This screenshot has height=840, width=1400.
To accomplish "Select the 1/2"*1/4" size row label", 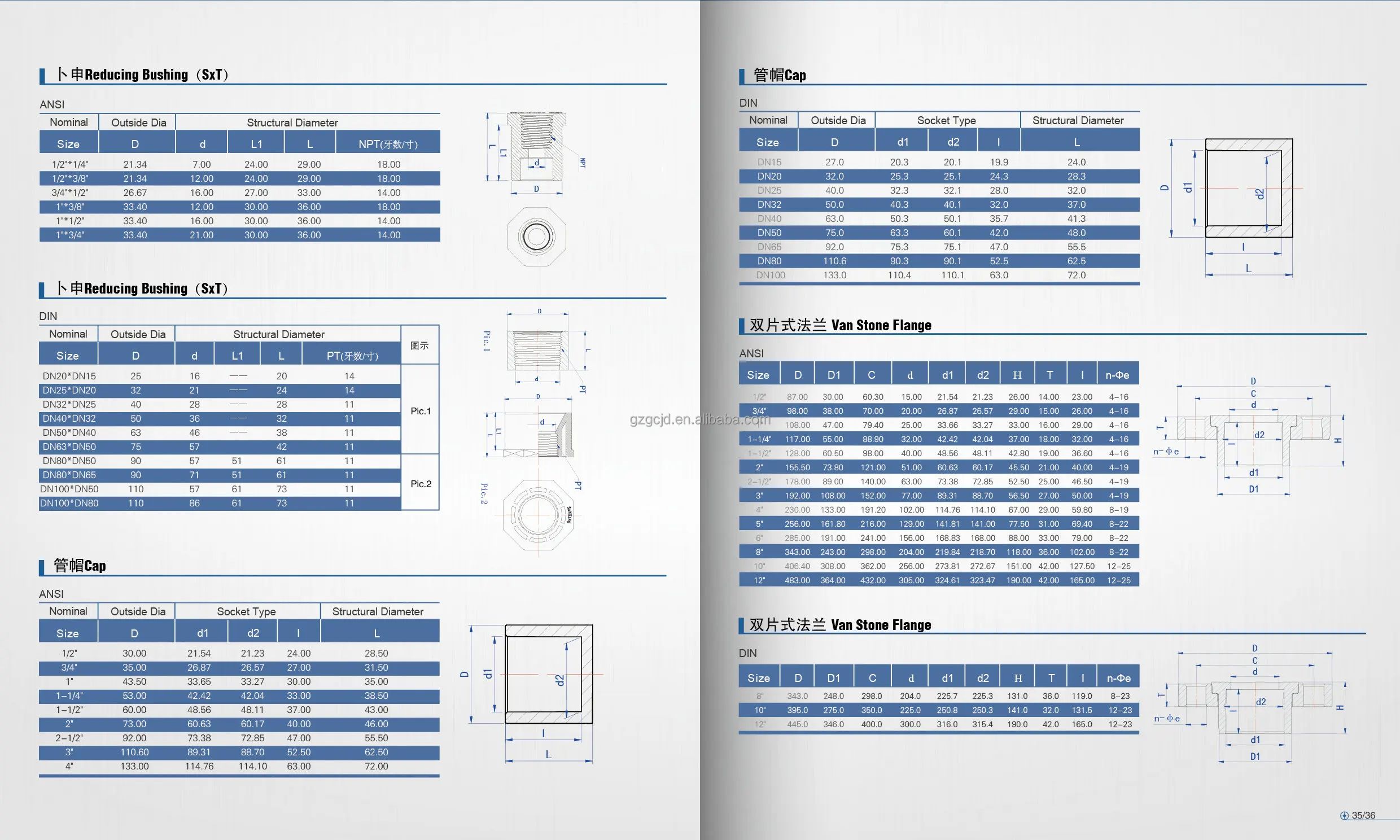I will click(x=69, y=164).
